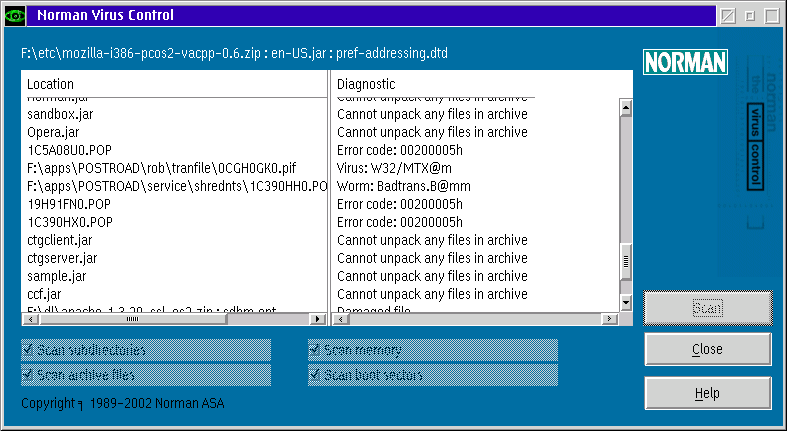Click Error code diagnostic for 1C5A08U0.POP
Screen dimensions: 787x431
pos(400,151)
